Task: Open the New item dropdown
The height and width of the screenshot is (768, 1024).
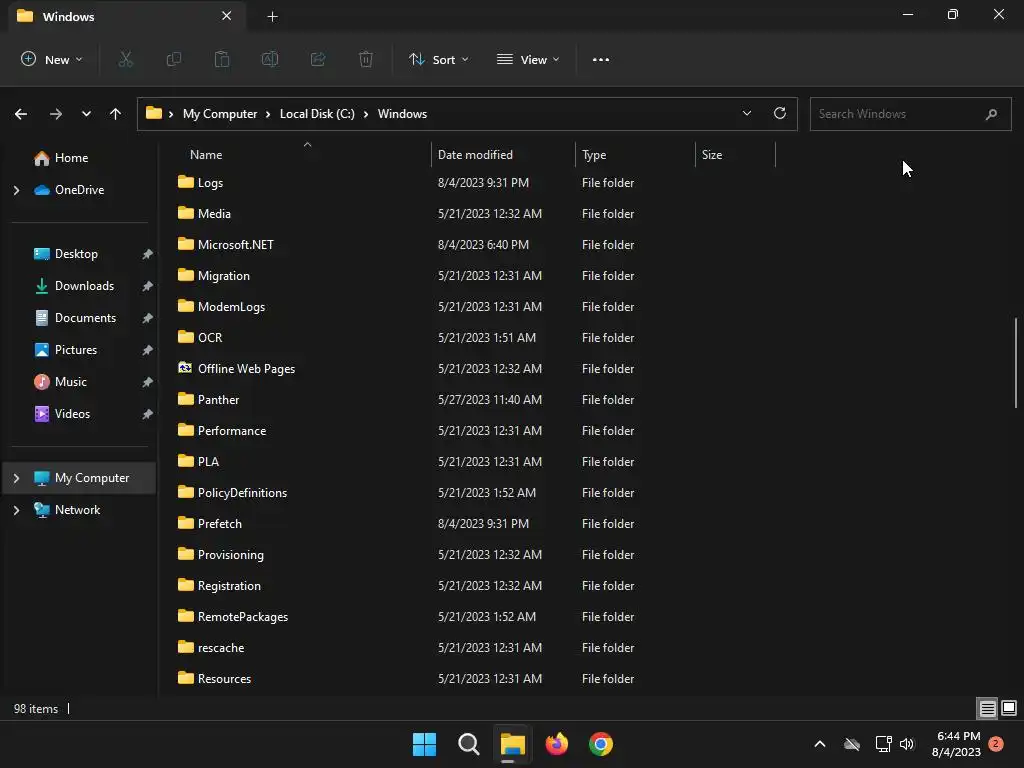Action: 52,59
